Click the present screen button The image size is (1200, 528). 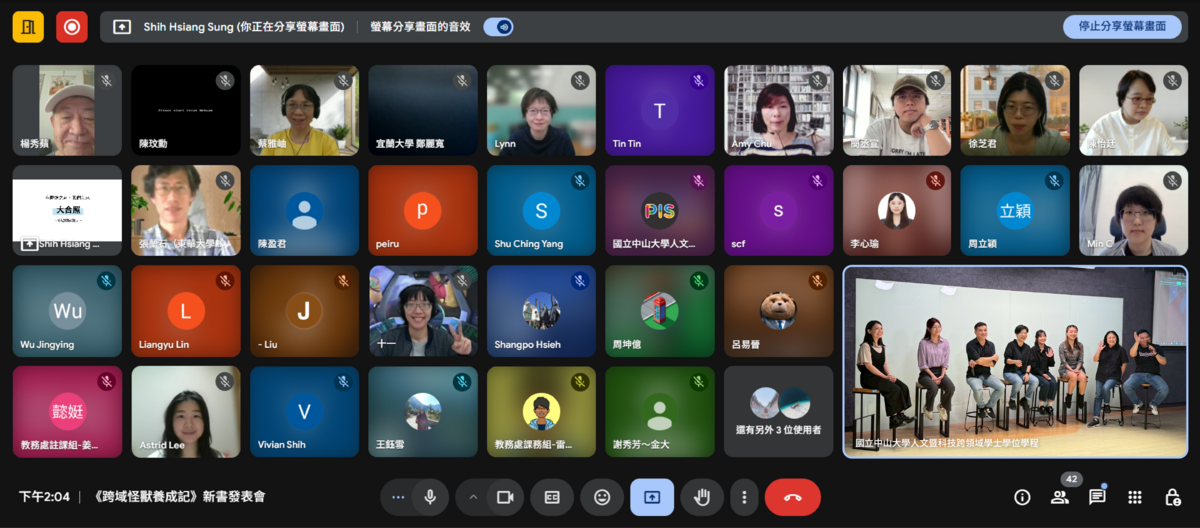click(652, 497)
